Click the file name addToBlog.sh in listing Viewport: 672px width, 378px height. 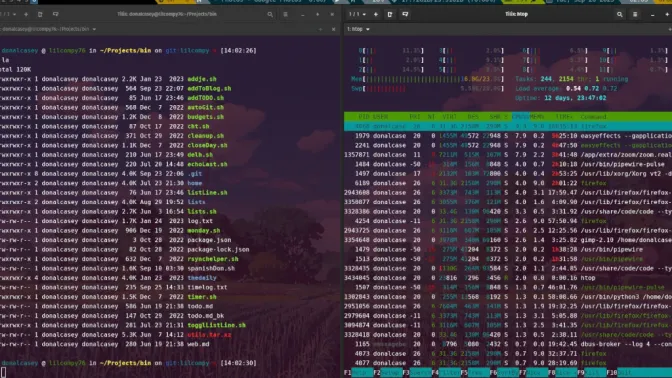[x=209, y=89]
